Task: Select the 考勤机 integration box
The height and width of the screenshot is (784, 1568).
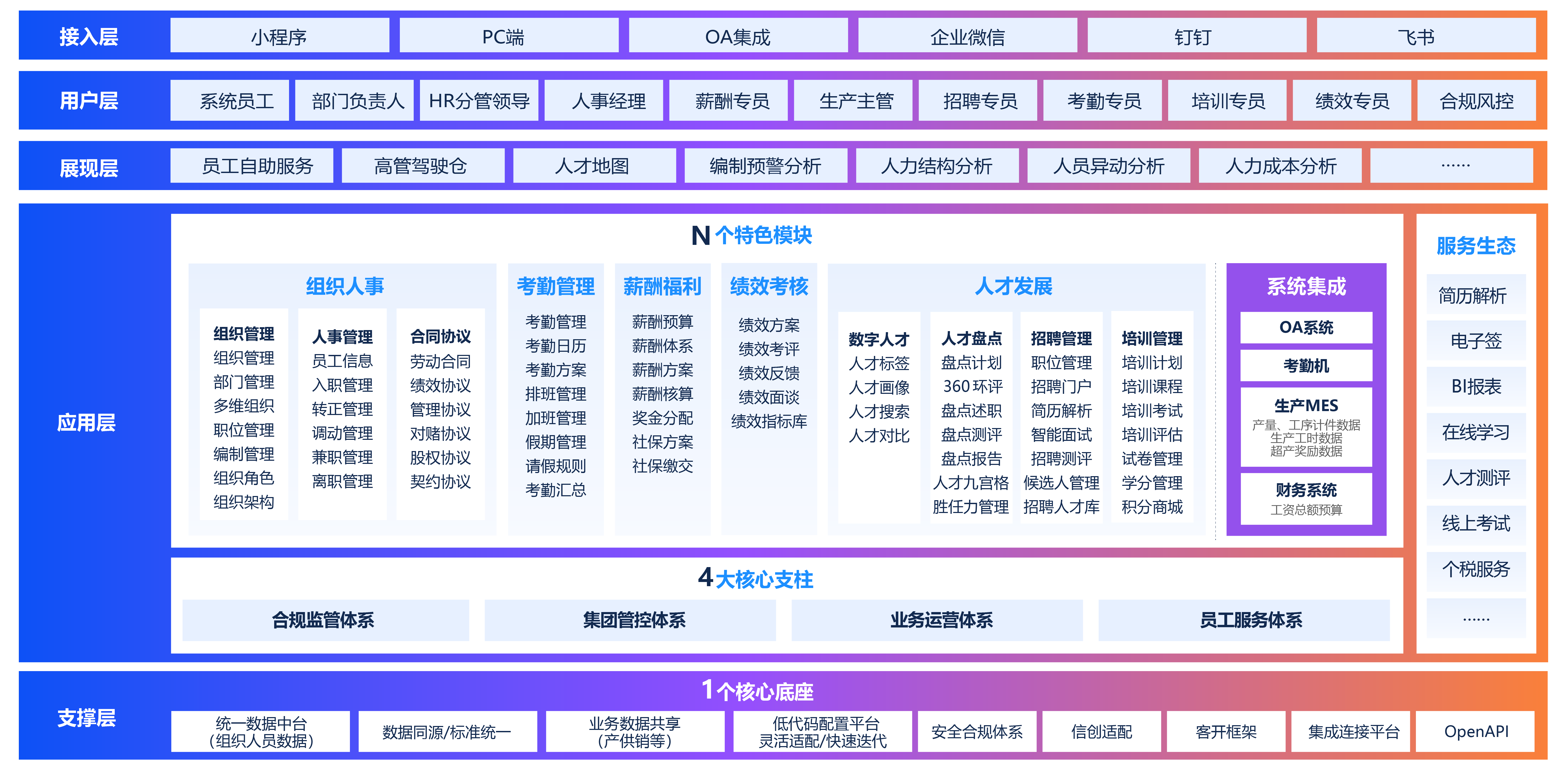Action: (1306, 365)
